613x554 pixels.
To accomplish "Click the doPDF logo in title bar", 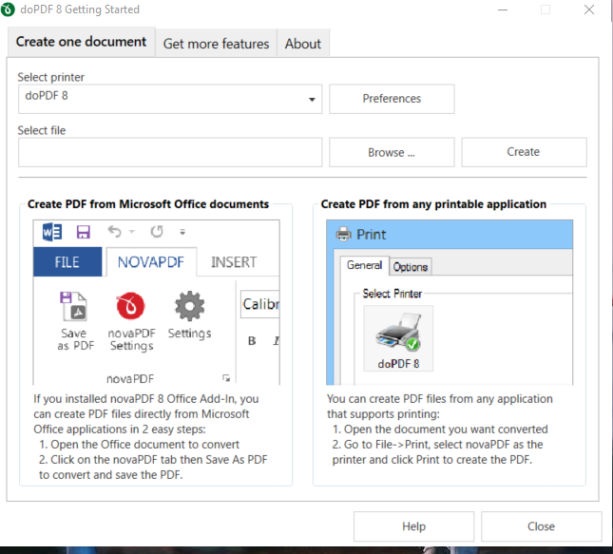I will tap(8, 9).
